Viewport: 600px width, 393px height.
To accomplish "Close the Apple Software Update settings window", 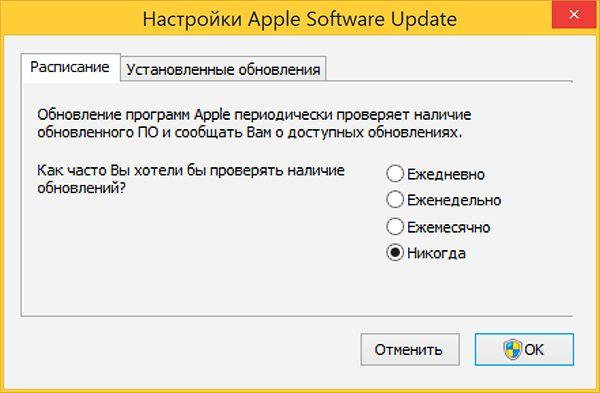I will point(573,15).
